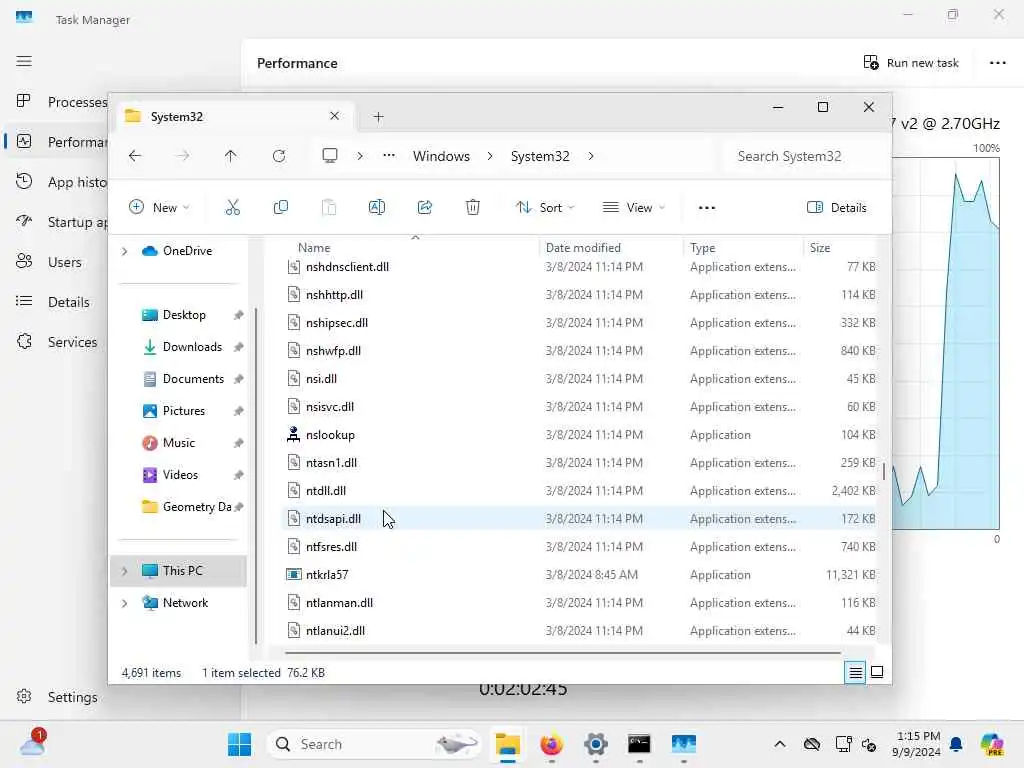Open File Explorer from the taskbar
The height and width of the screenshot is (768, 1024).
[x=507, y=744]
